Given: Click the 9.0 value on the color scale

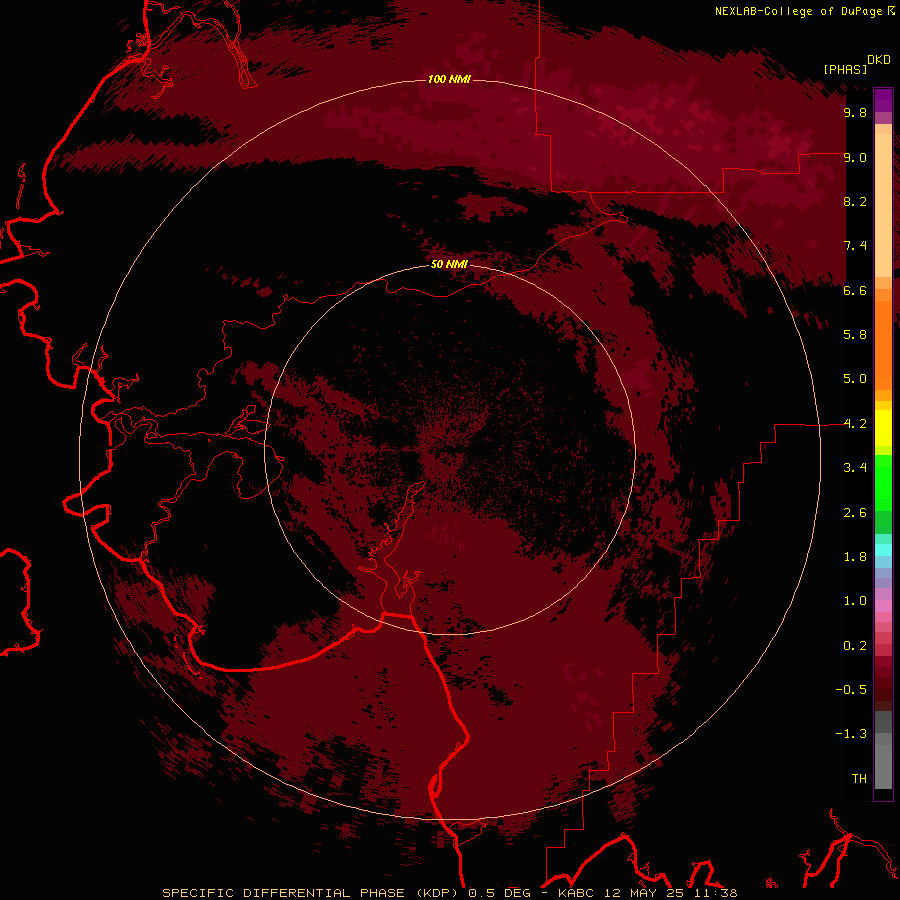Looking at the screenshot, I should click(x=855, y=157).
